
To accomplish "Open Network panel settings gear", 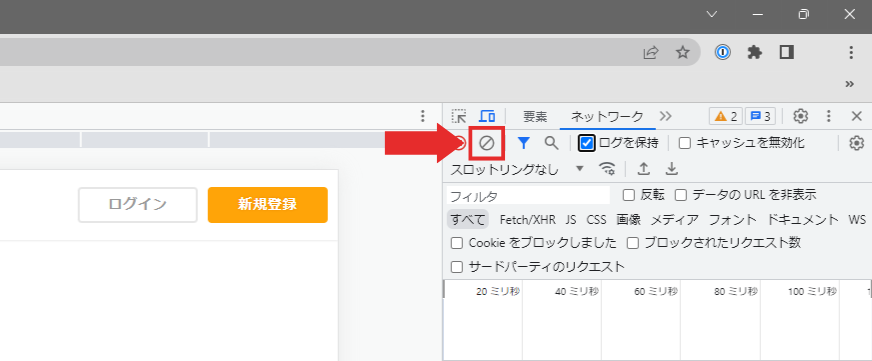I will tap(856, 144).
